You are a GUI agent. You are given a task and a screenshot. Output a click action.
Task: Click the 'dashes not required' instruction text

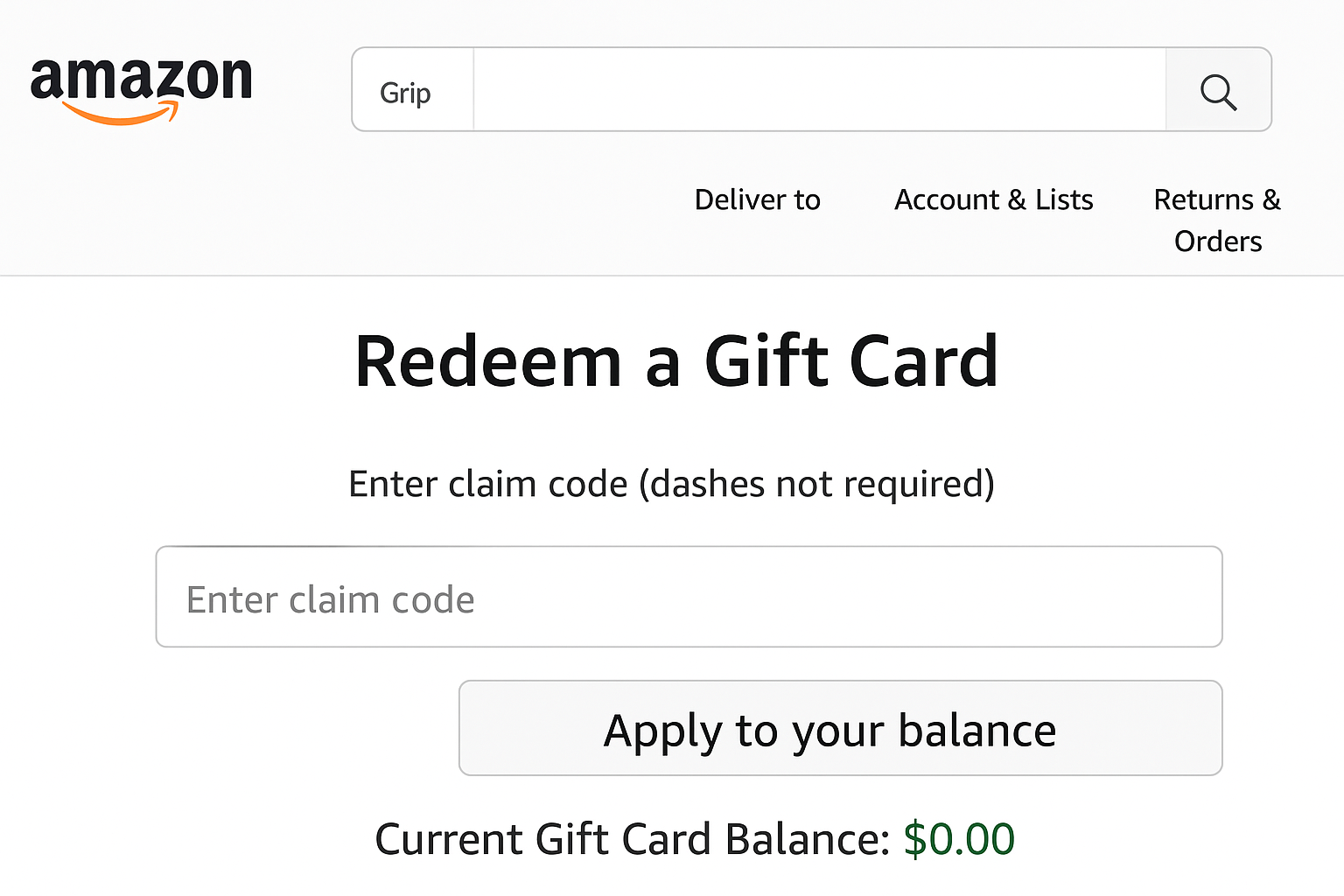817,484
